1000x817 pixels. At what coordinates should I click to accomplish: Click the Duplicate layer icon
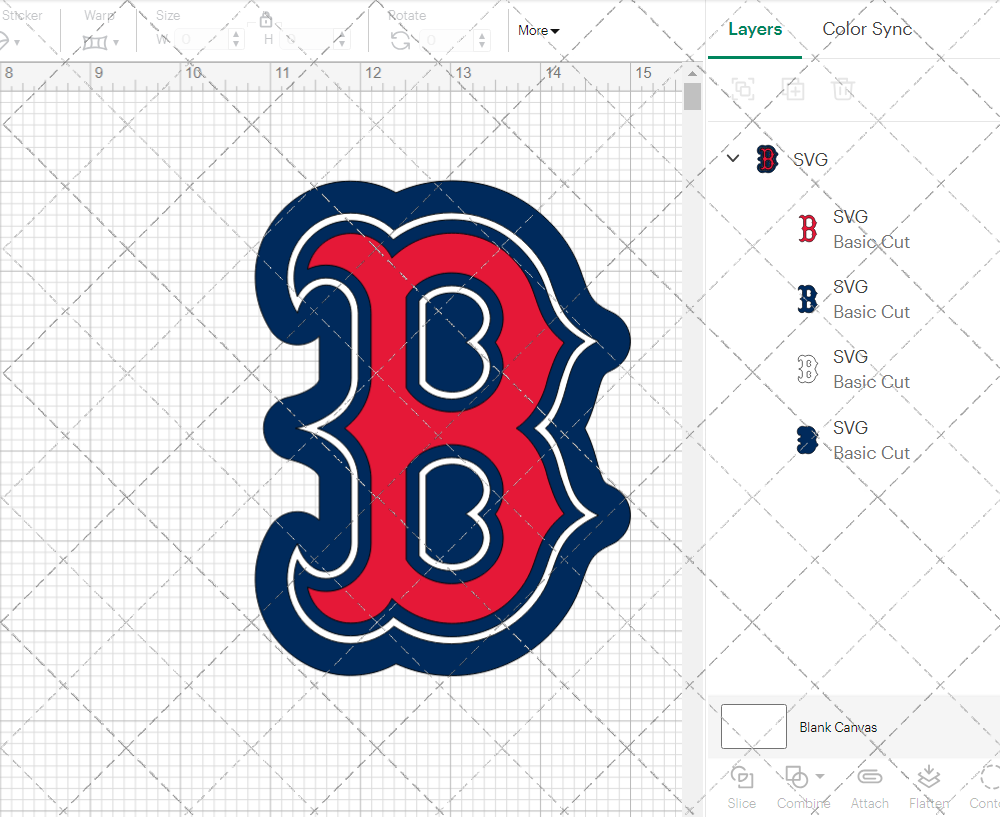[794, 89]
